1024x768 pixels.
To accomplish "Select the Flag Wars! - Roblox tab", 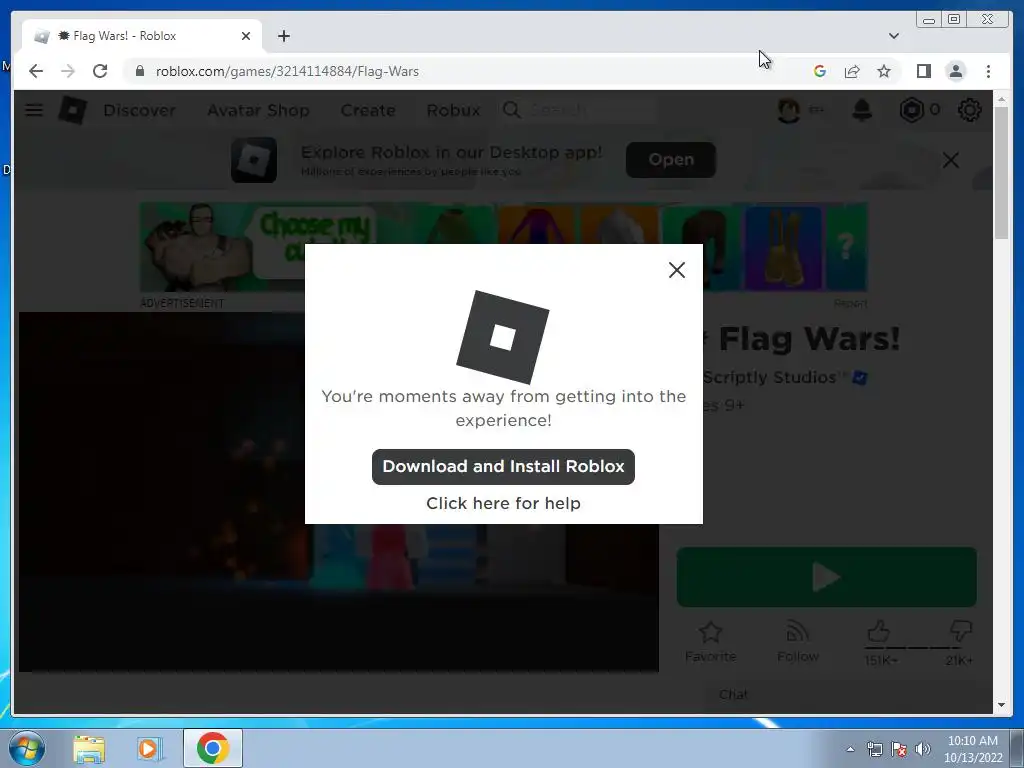I will pos(140,36).
